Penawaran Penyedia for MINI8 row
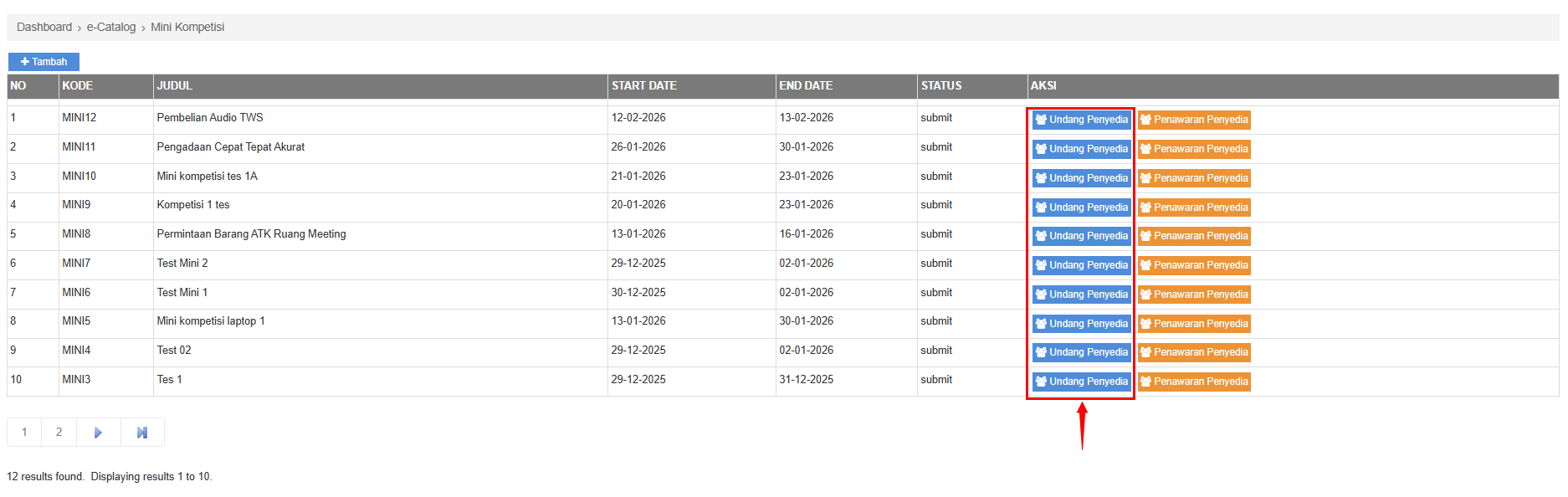This screenshot has height=497, width=1568. tap(1194, 236)
